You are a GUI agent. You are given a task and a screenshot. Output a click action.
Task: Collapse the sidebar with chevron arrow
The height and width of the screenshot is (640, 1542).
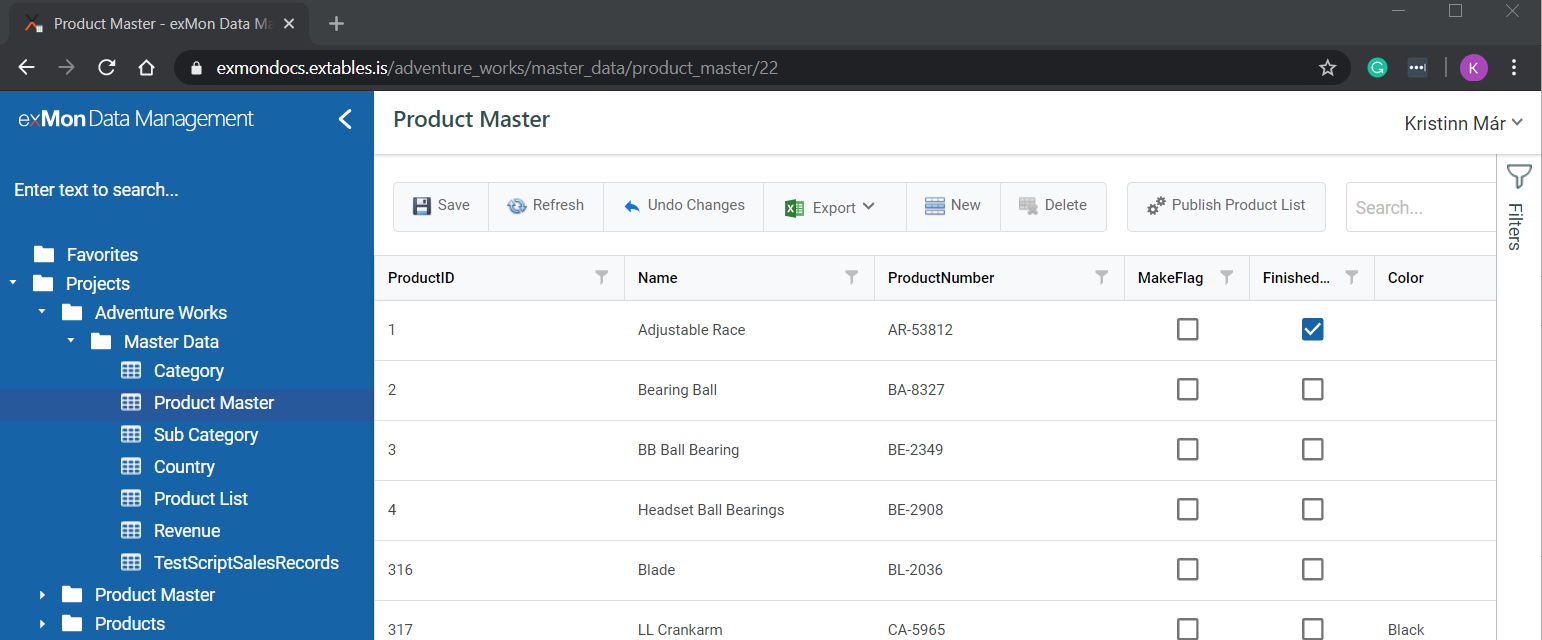345,120
